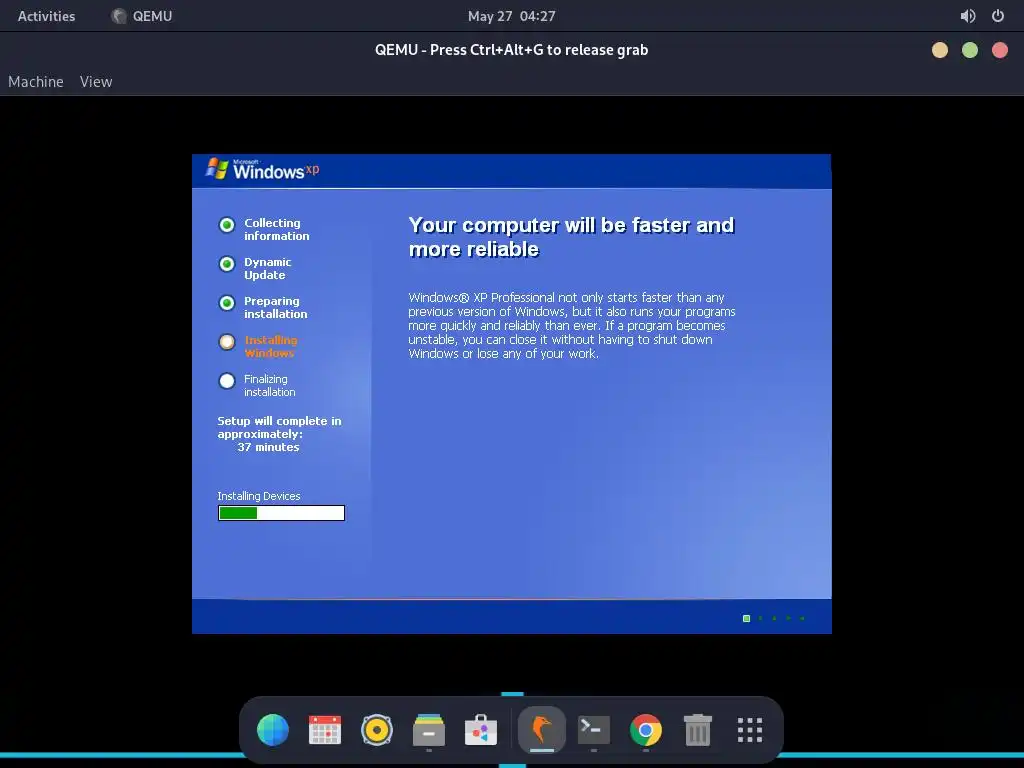This screenshot has width=1024, height=768.
Task: Click the Dynamic Update step indicator
Action: click(227, 264)
